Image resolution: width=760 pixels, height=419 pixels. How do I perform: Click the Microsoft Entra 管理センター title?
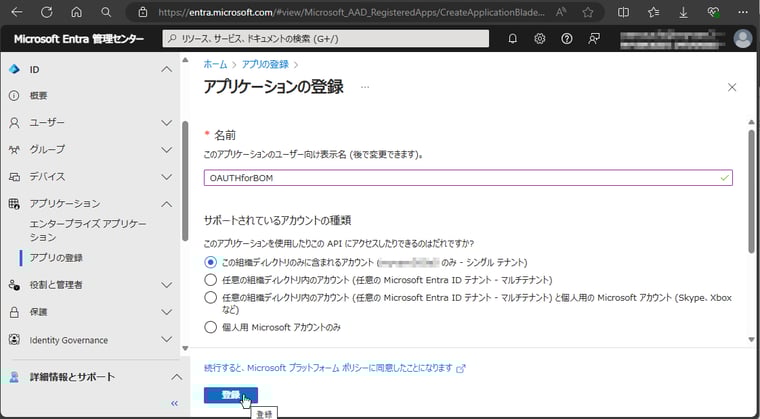point(79,39)
